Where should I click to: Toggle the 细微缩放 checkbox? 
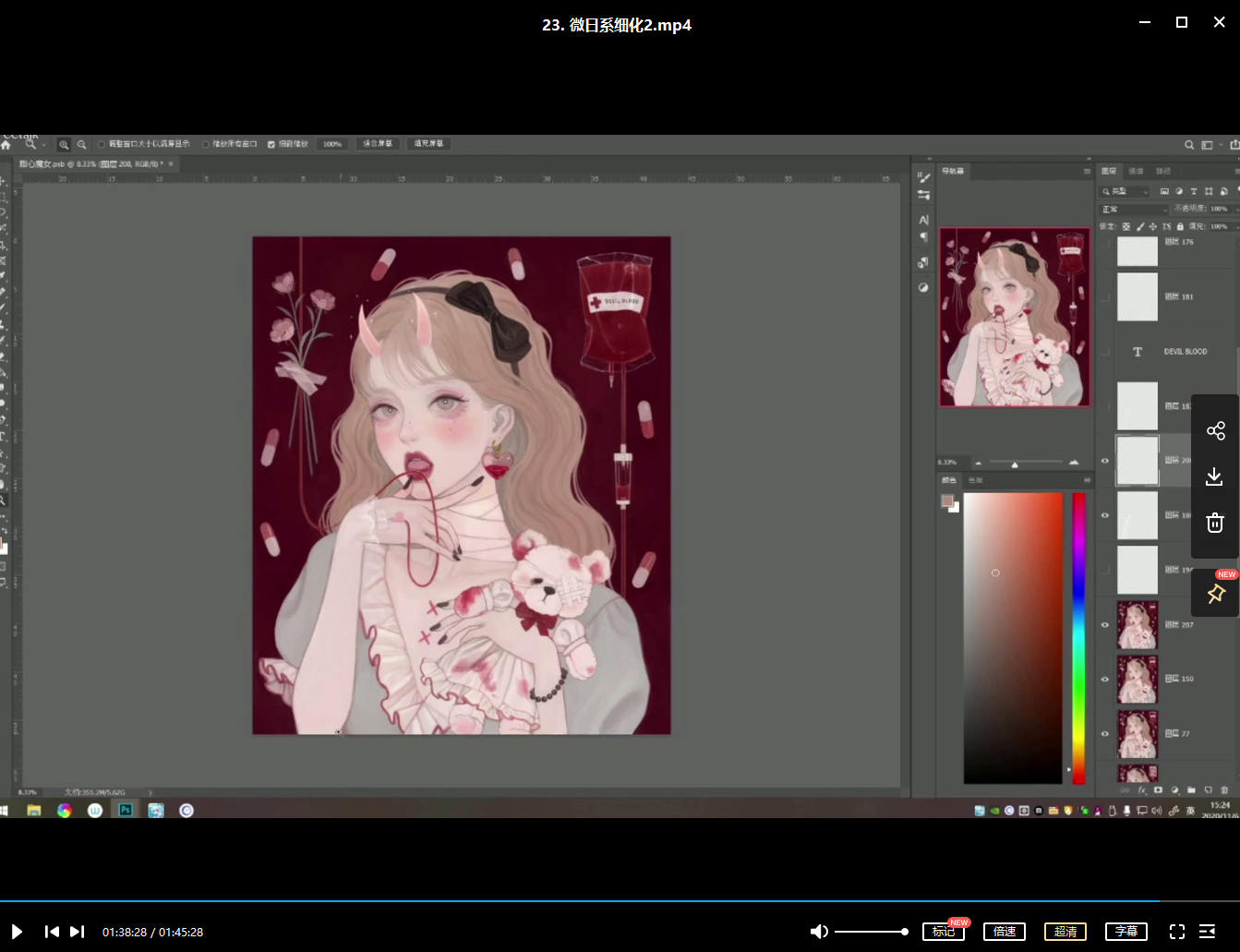click(271, 145)
